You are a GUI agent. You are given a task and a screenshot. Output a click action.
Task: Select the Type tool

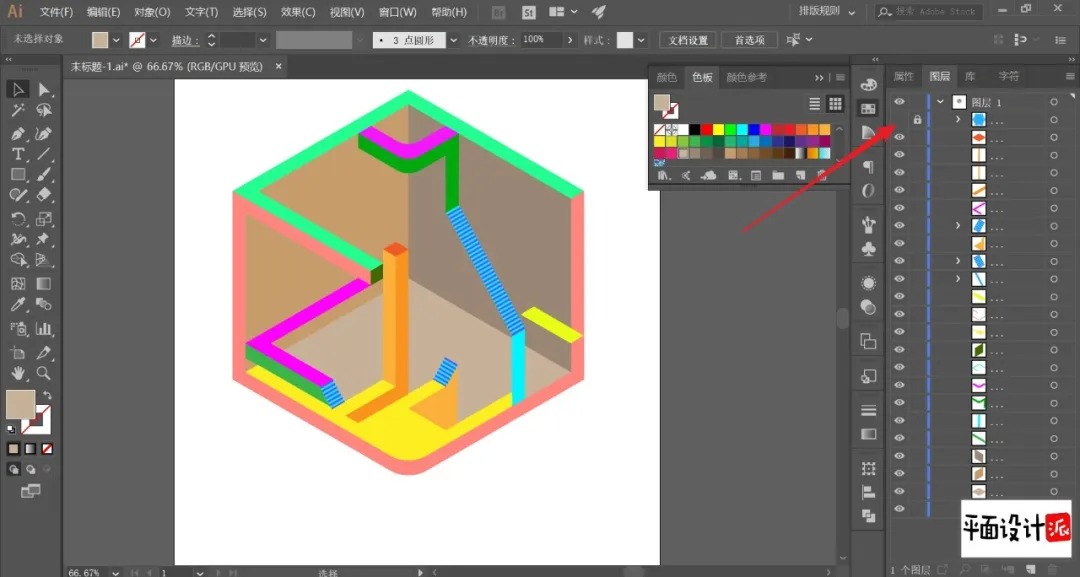coord(18,154)
